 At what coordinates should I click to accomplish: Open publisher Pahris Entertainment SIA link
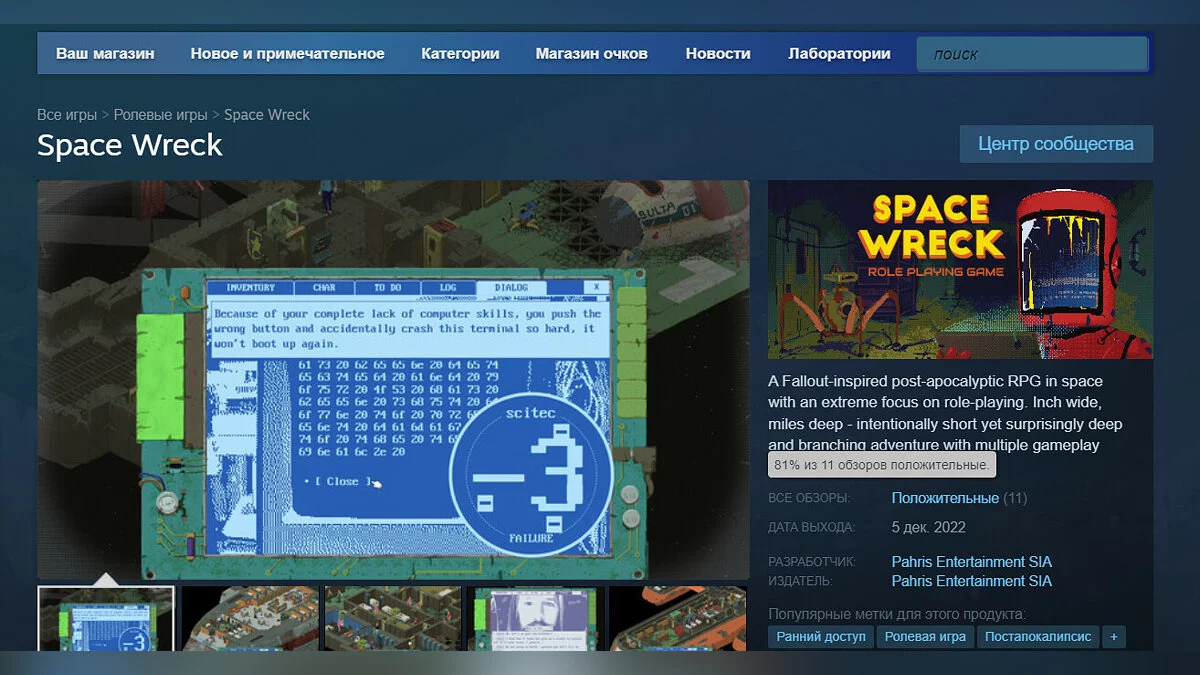click(972, 581)
